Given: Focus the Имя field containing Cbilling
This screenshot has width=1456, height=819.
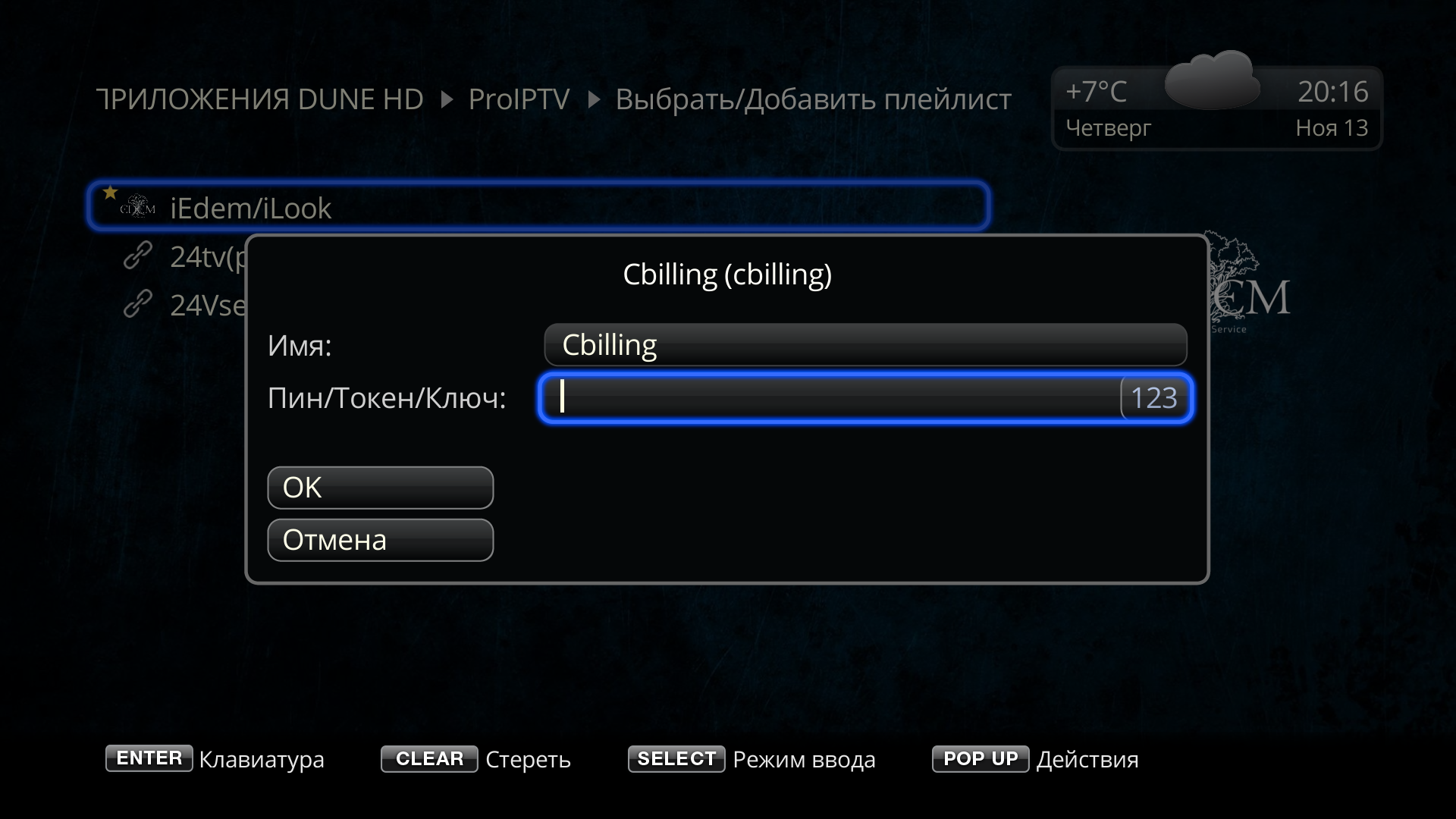Looking at the screenshot, I should point(865,345).
